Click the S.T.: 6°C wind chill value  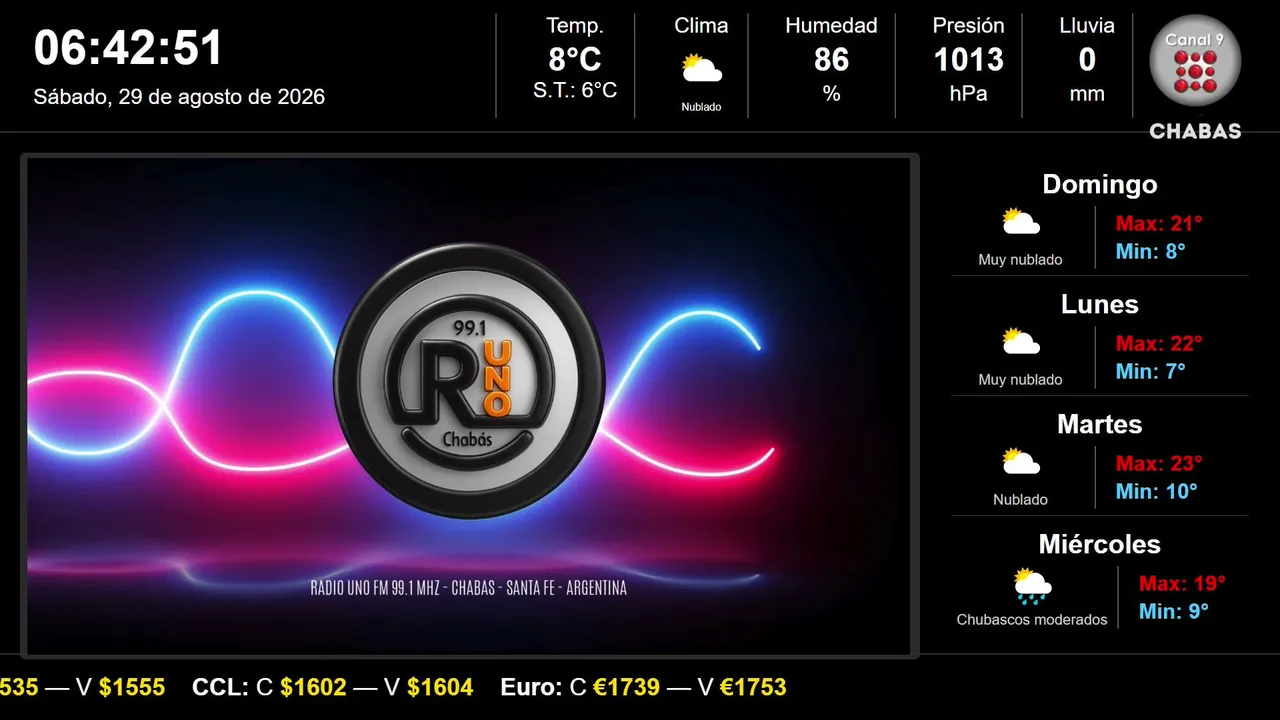coord(575,90)
